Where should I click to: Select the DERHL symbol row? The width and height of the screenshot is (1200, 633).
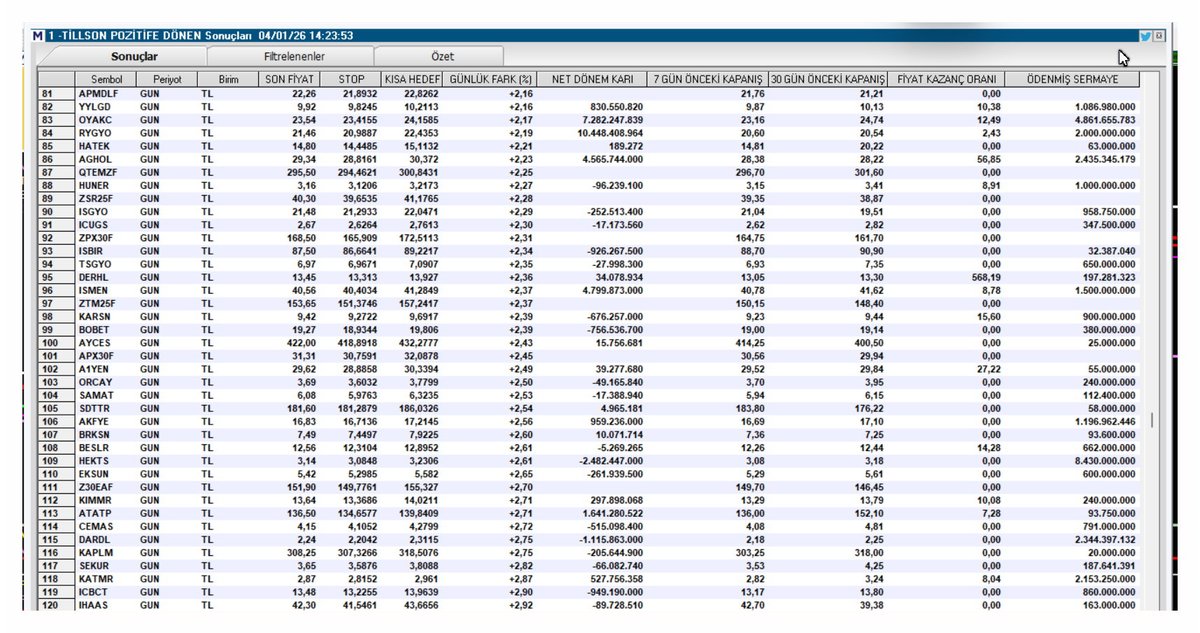pos(95,277)
